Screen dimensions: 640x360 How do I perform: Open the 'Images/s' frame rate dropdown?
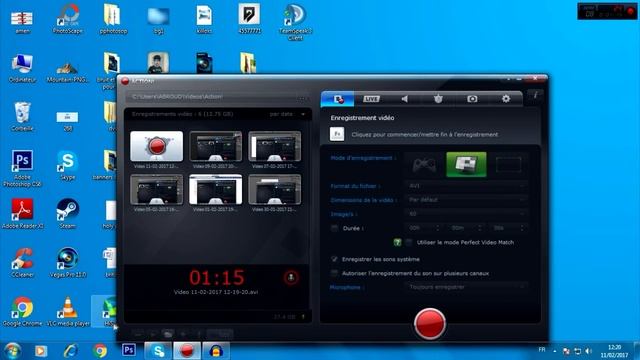point(466,214)
